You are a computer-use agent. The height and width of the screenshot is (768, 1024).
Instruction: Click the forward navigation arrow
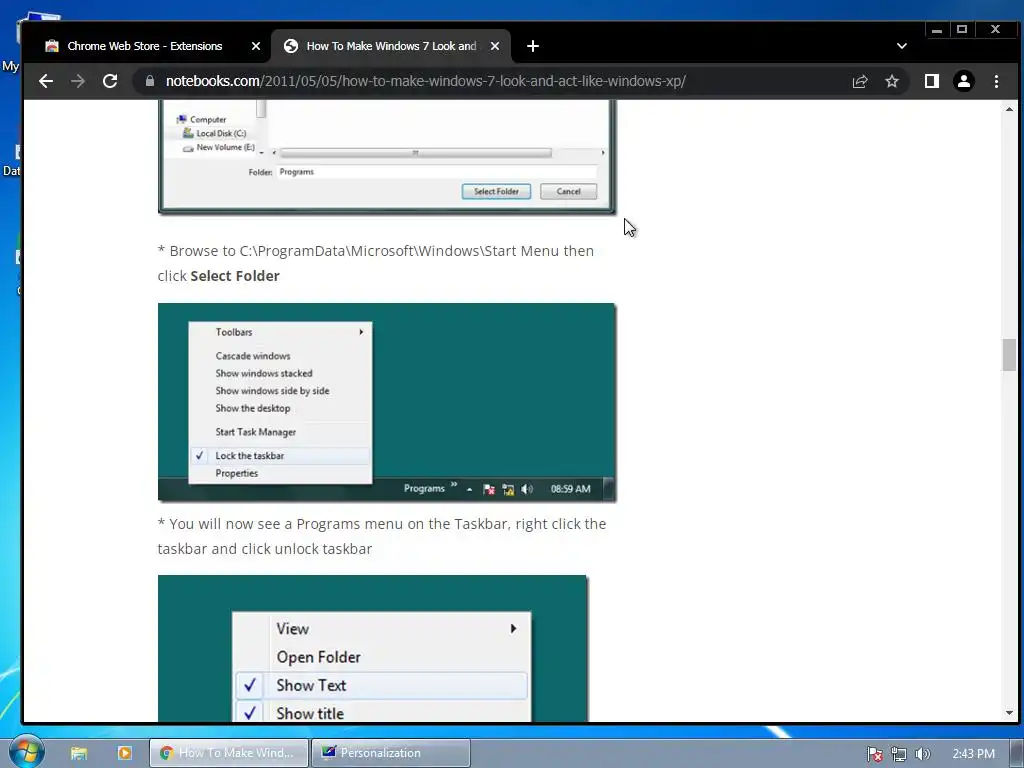[x=78, y=81]
